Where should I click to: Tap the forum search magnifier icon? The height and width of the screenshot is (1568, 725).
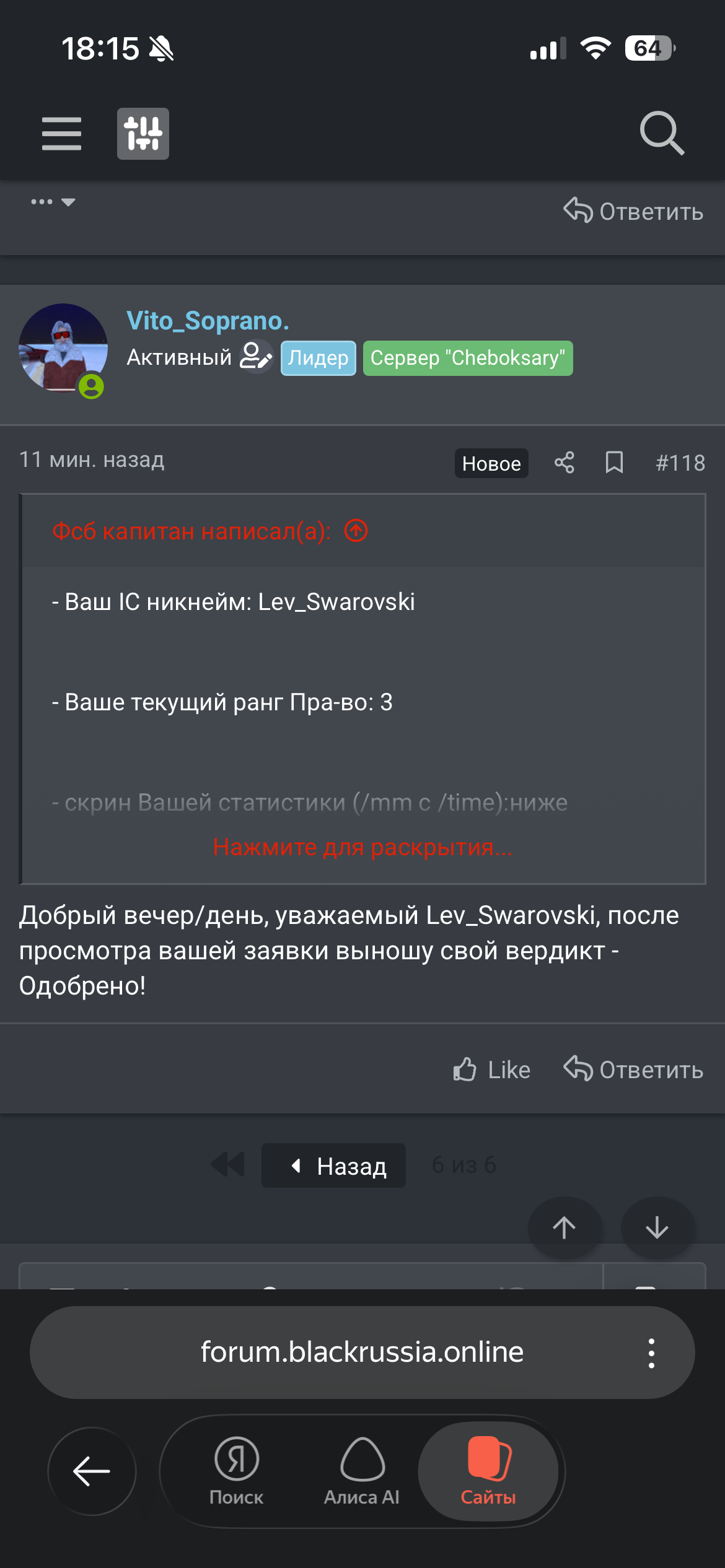coord(662,133)
